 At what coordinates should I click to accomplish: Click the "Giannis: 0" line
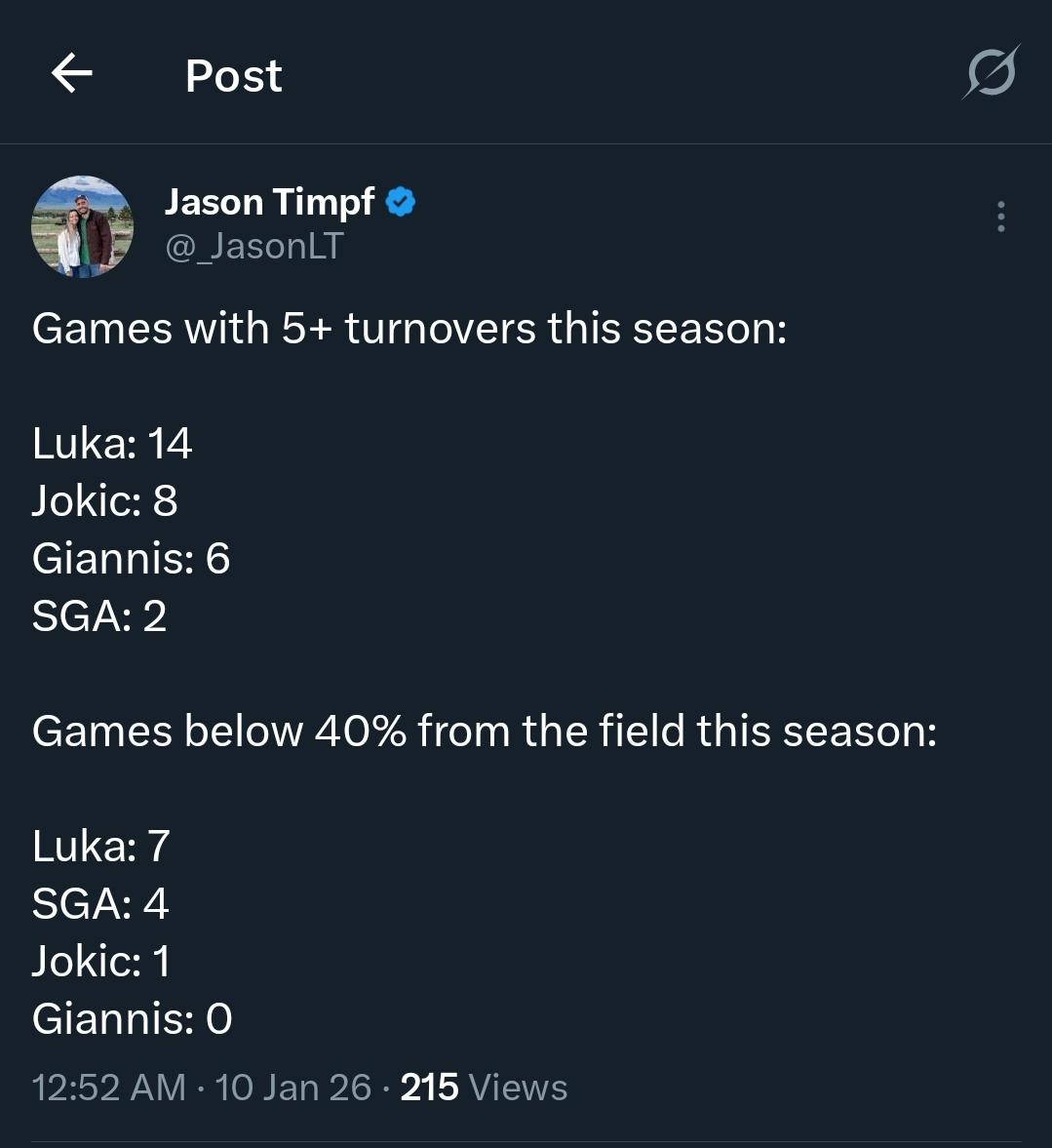coord(133,1019)
